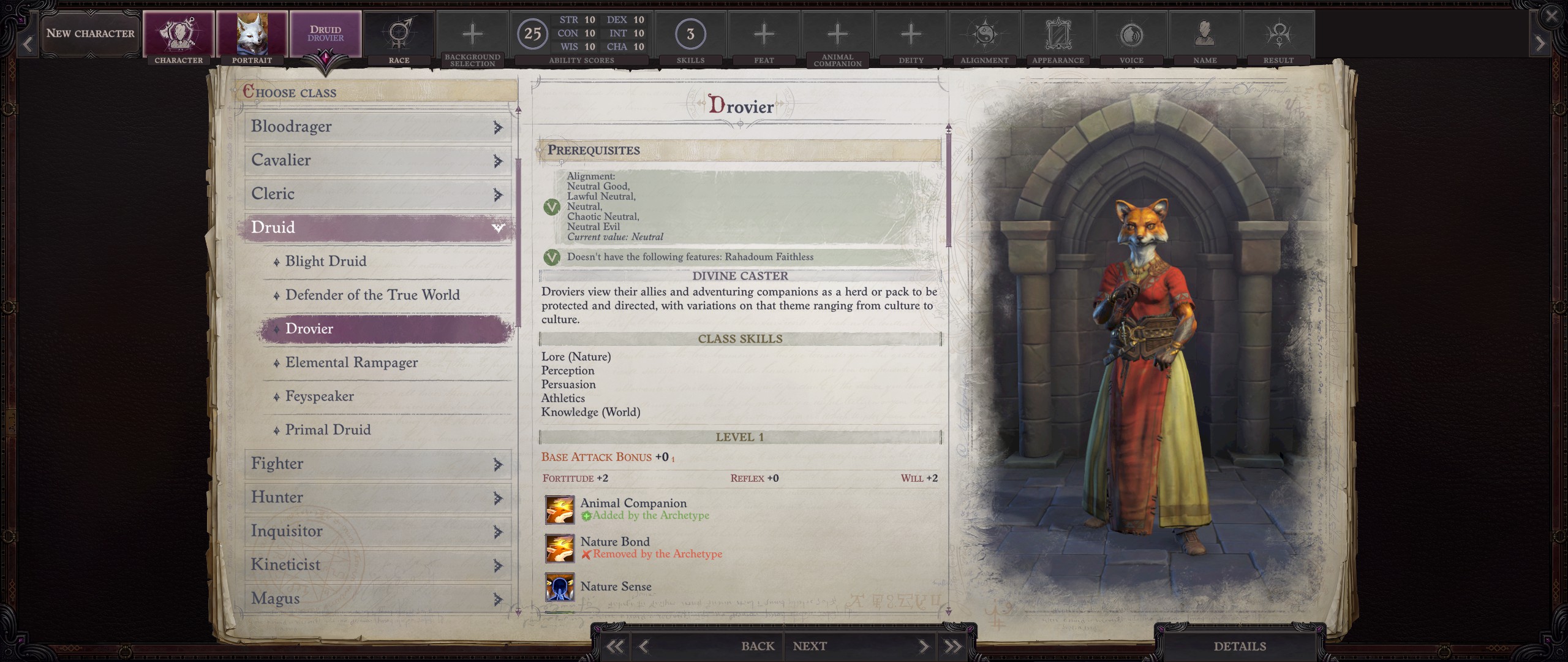1568x662 pixels.
Task: Click the Prerequisites section header
Action: [739, 150]
